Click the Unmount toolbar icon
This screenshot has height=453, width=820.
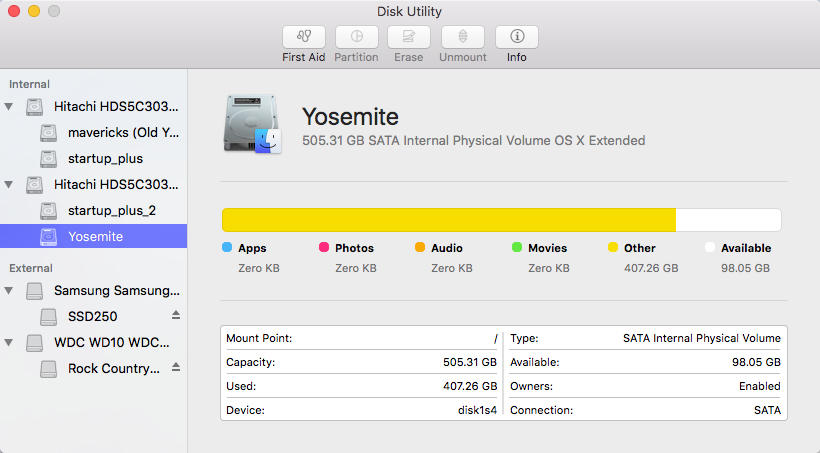click(463, 37)
